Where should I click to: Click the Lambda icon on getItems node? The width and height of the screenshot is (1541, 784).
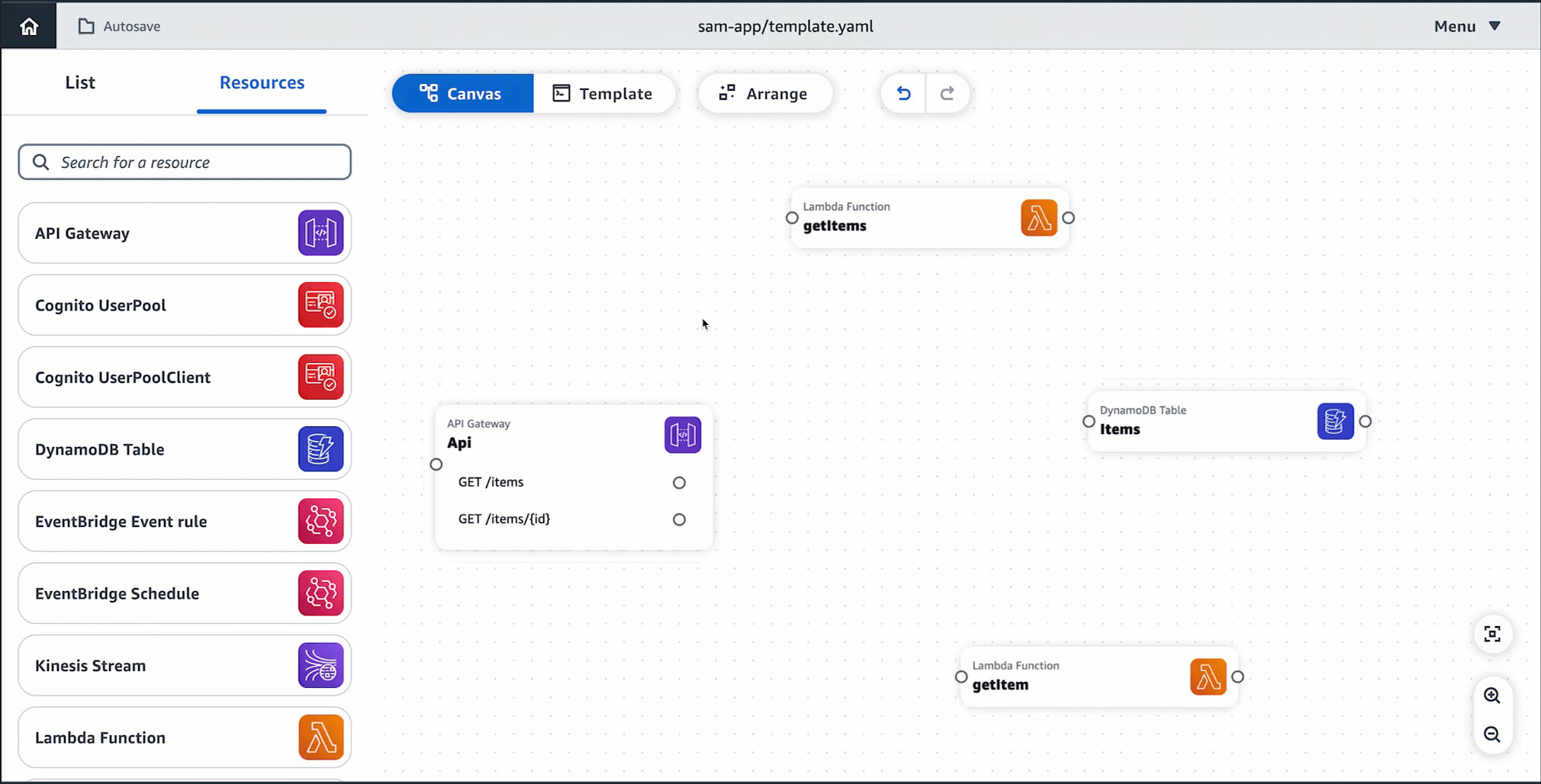click(1038, 218)
